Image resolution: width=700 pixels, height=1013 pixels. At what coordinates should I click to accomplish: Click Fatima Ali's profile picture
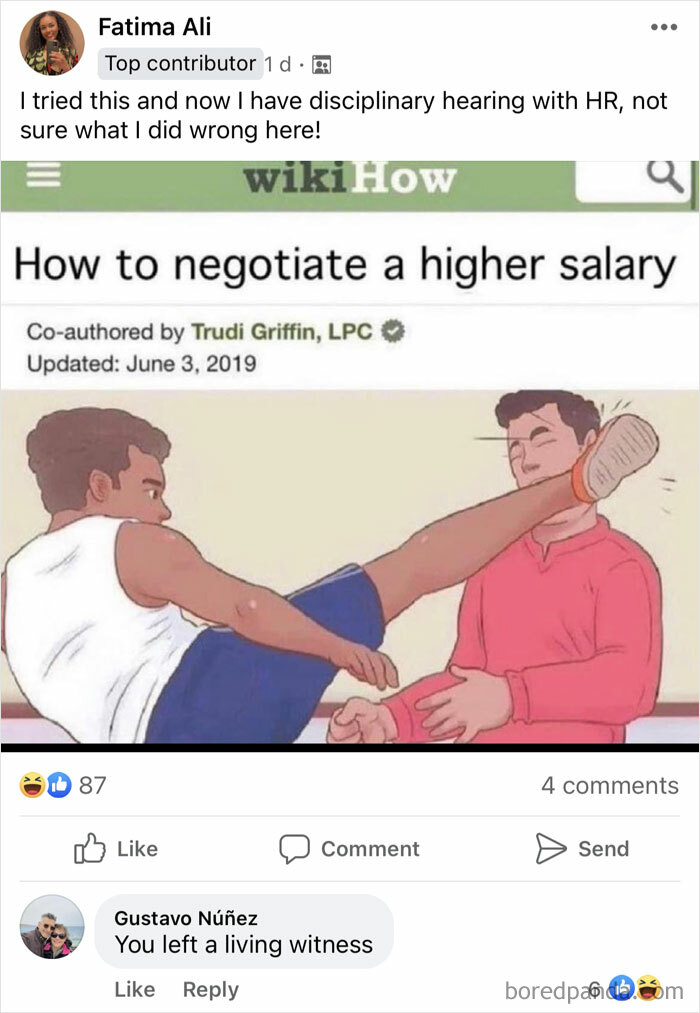tap(52, 43)
